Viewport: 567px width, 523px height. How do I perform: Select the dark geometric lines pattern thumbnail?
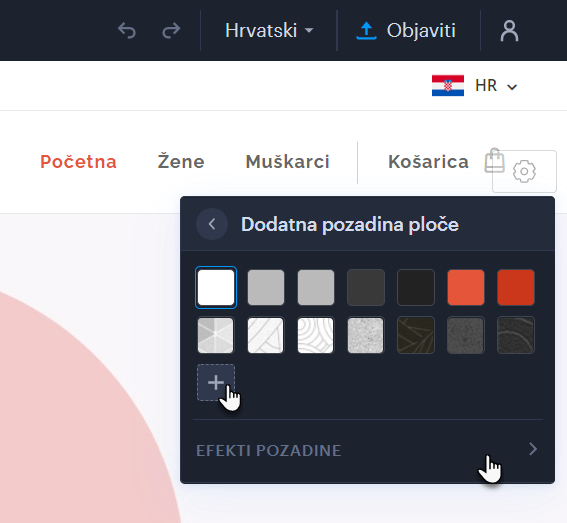416,335
